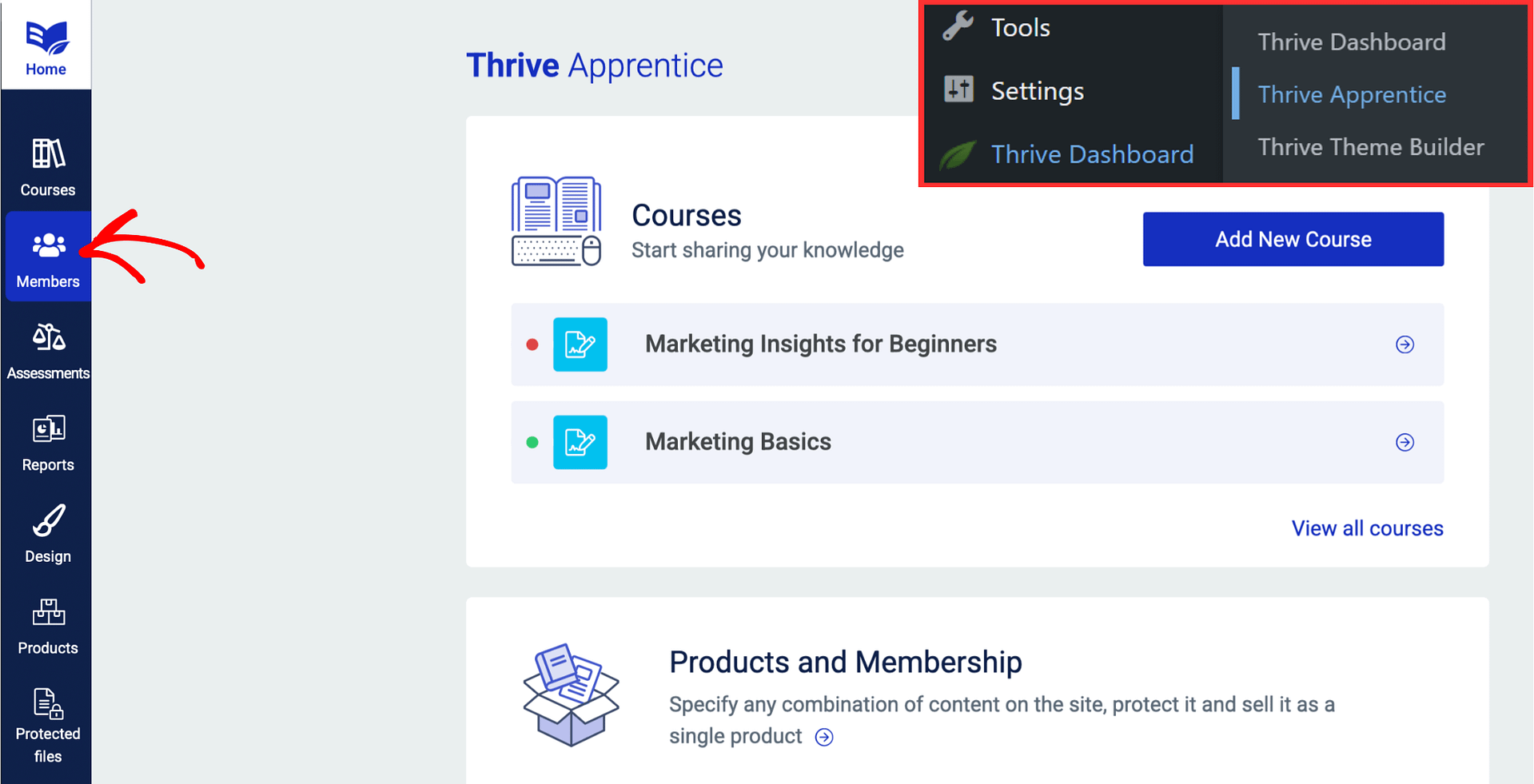
Task: Select Thrive Apprentice from the submenu
Action: [x=1351, y=94]
